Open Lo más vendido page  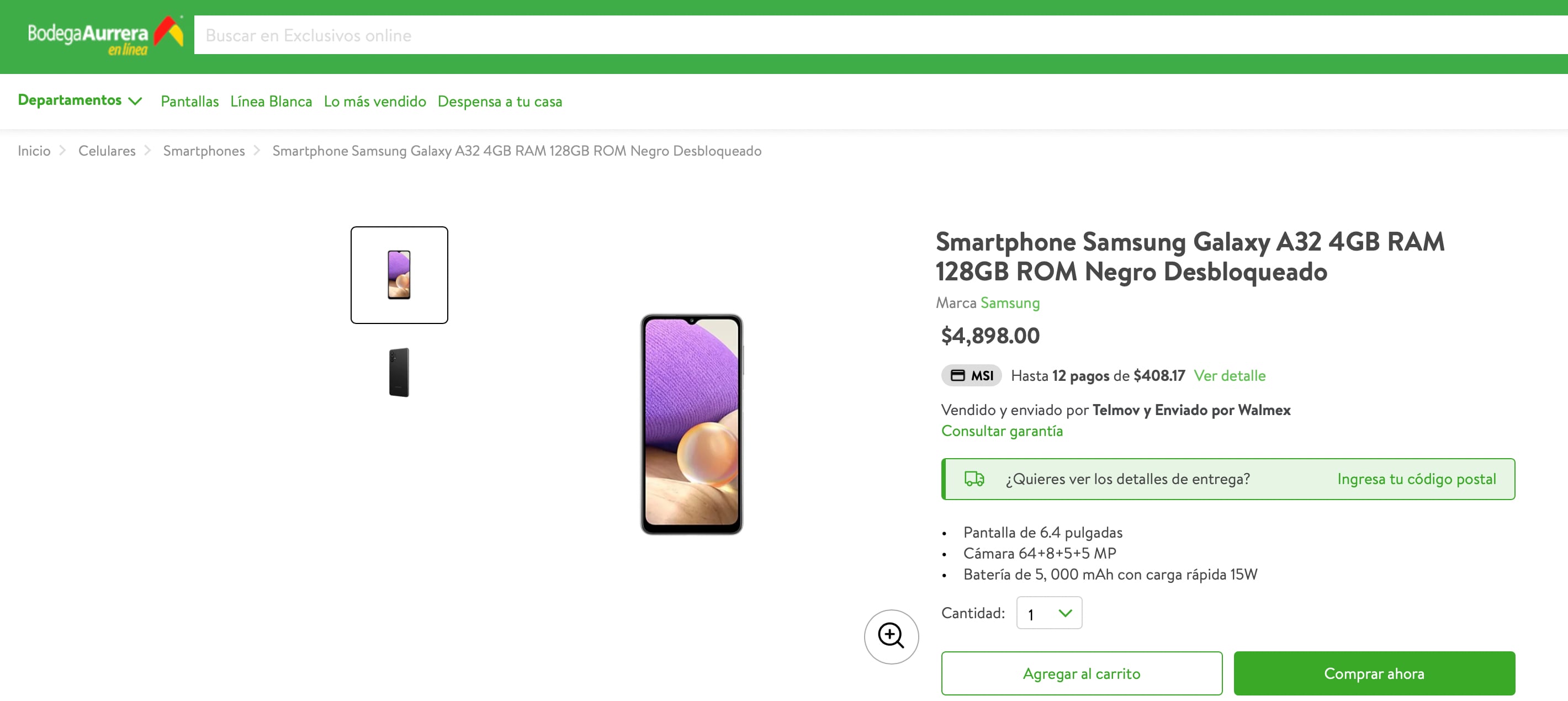click(x=374, y=102)
